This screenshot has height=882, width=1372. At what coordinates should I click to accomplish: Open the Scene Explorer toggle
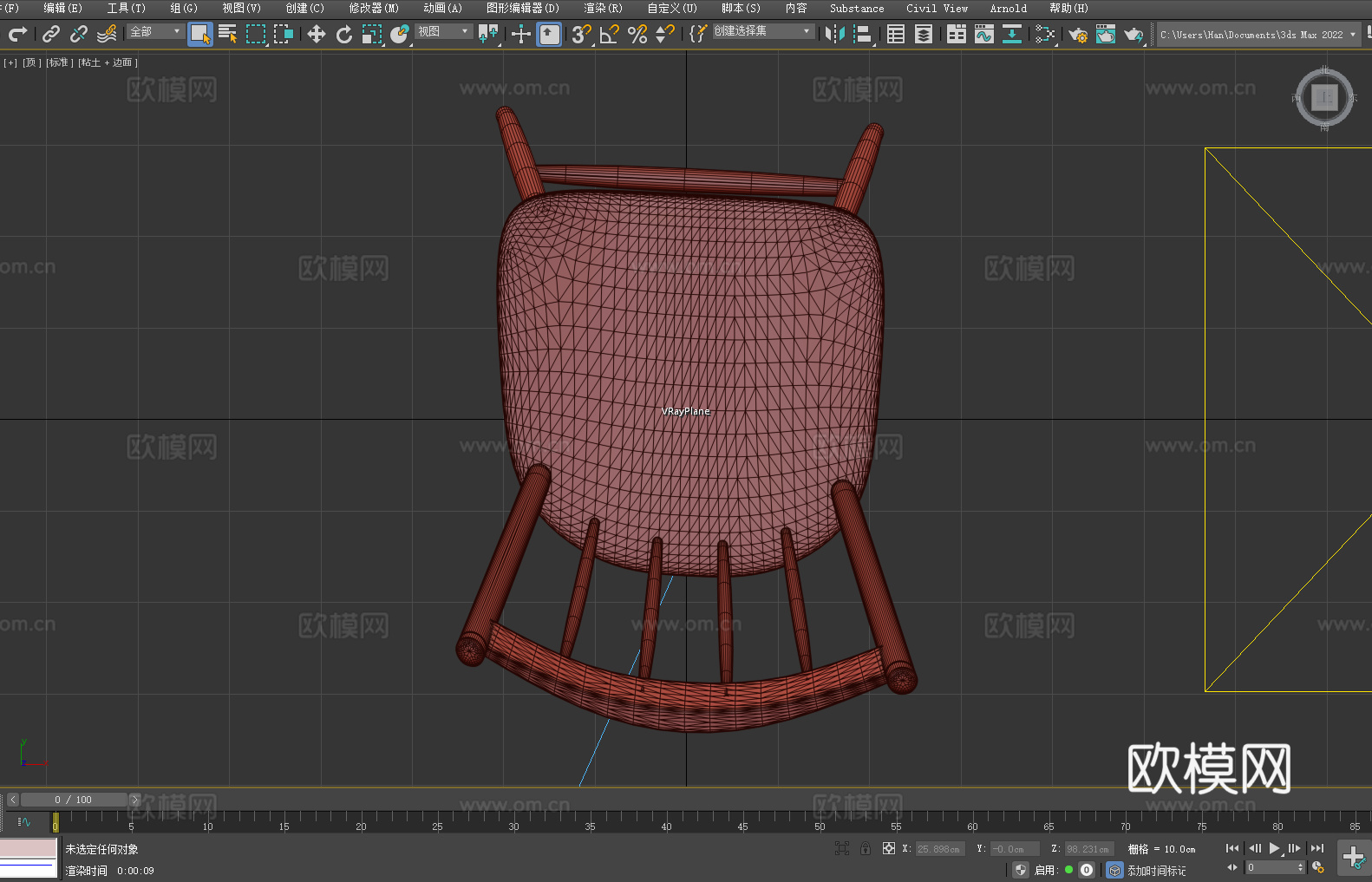pos(896,34)
